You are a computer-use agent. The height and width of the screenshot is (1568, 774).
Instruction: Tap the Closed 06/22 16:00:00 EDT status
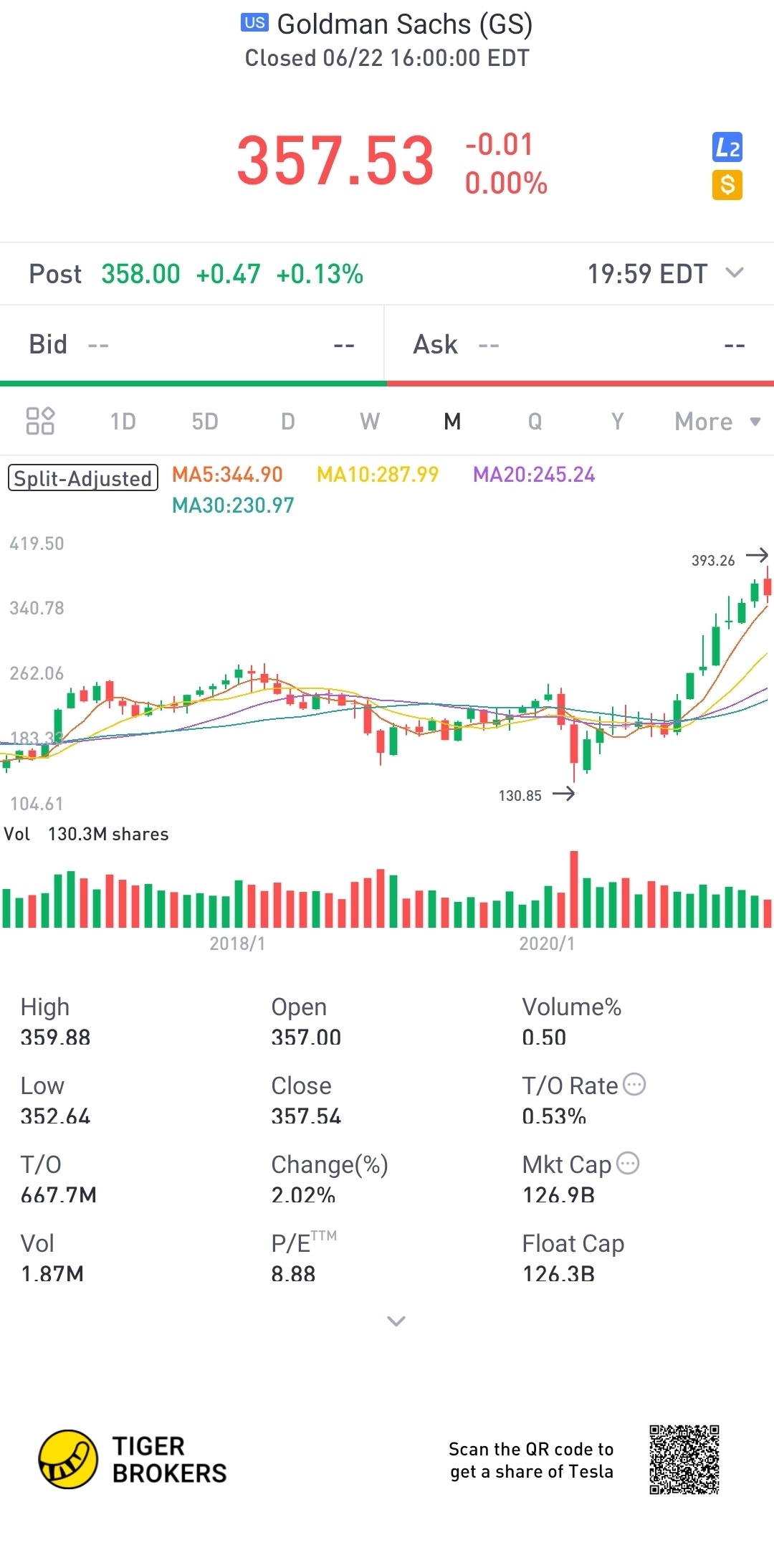click(x=387, y=58)
